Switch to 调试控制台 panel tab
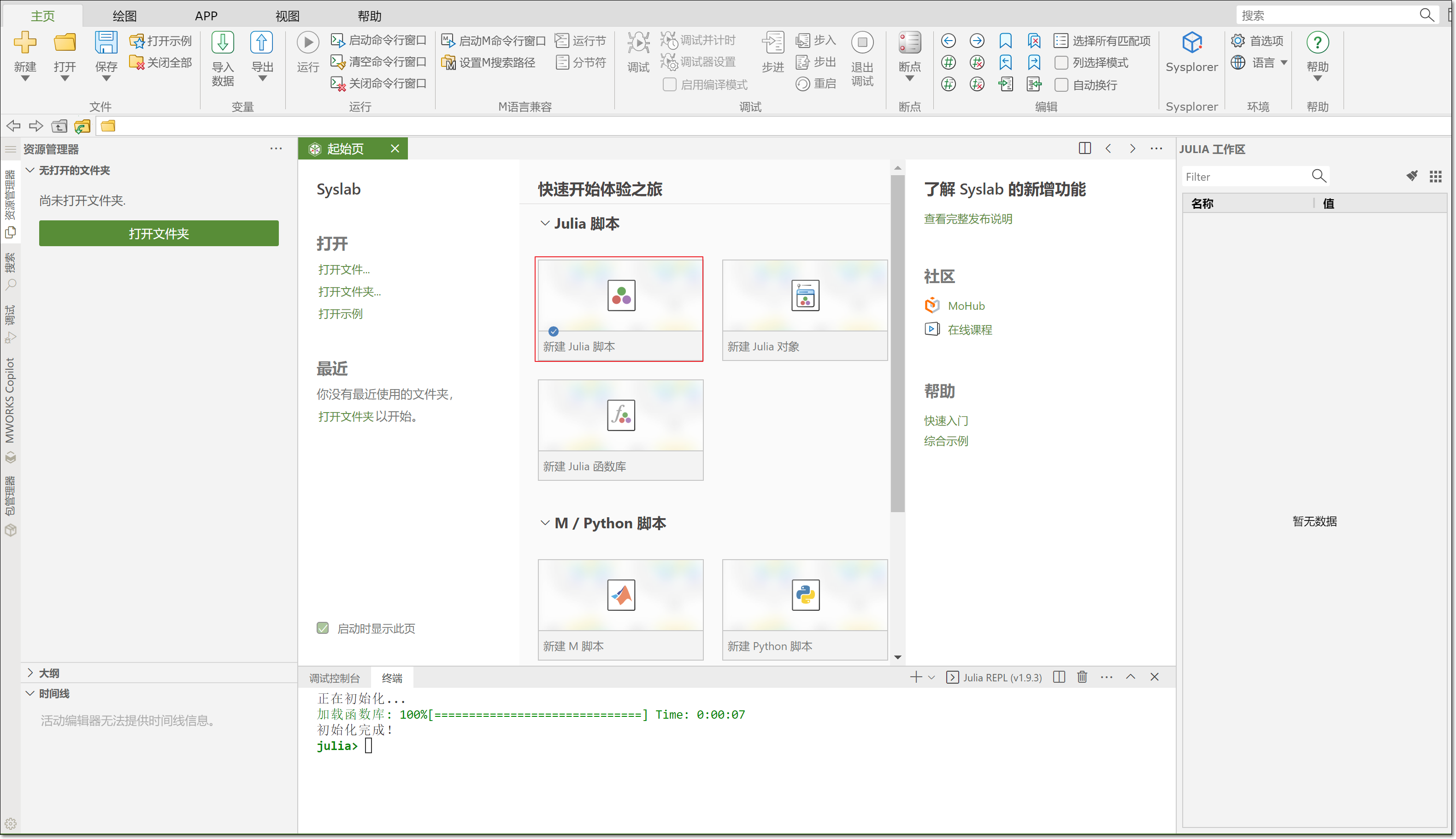This screenshot has height=839, width=1456. (x=334, y=678)
